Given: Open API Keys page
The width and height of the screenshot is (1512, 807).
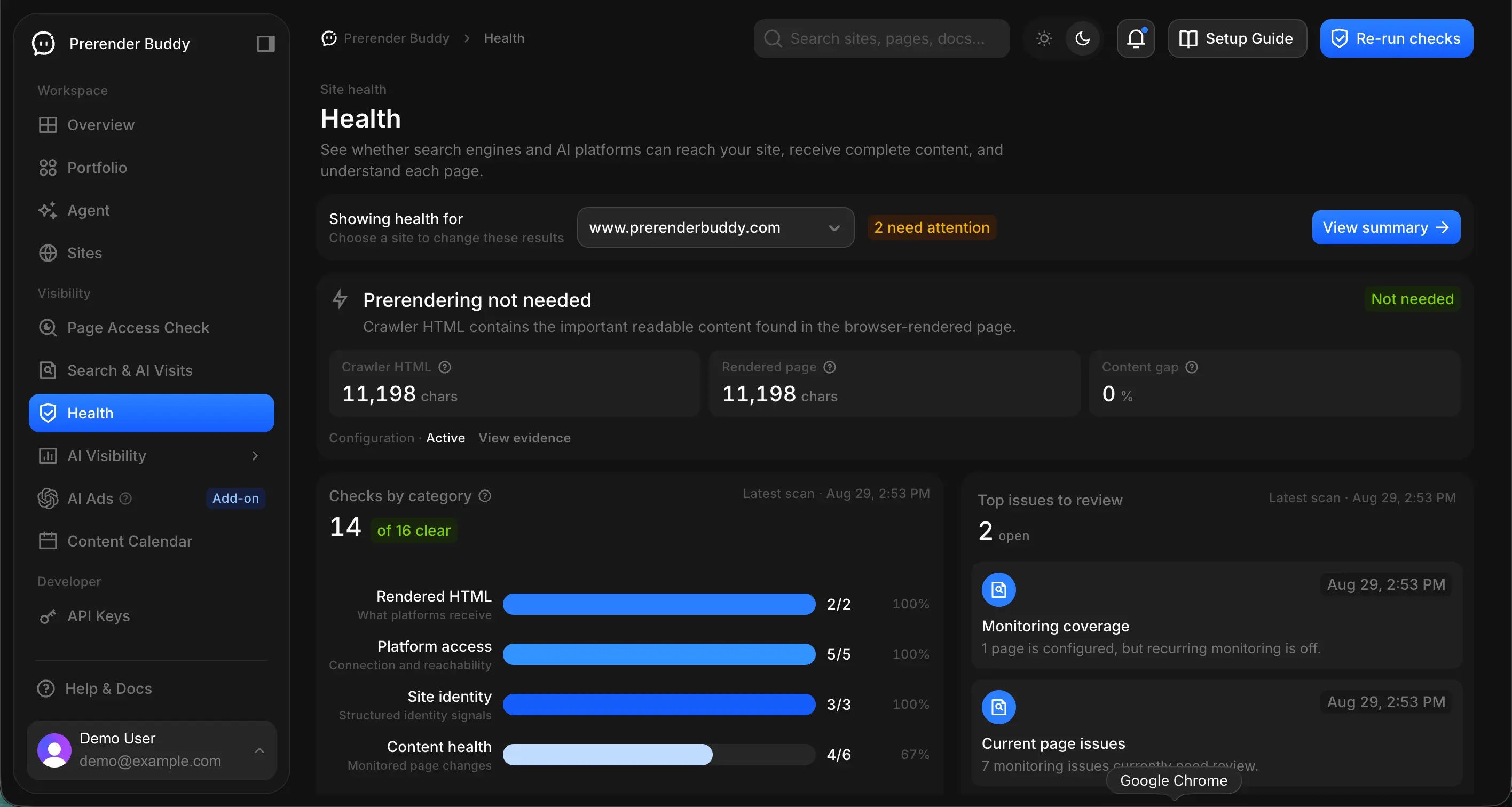Looking at the screenshot, I should tap(152, 616).
